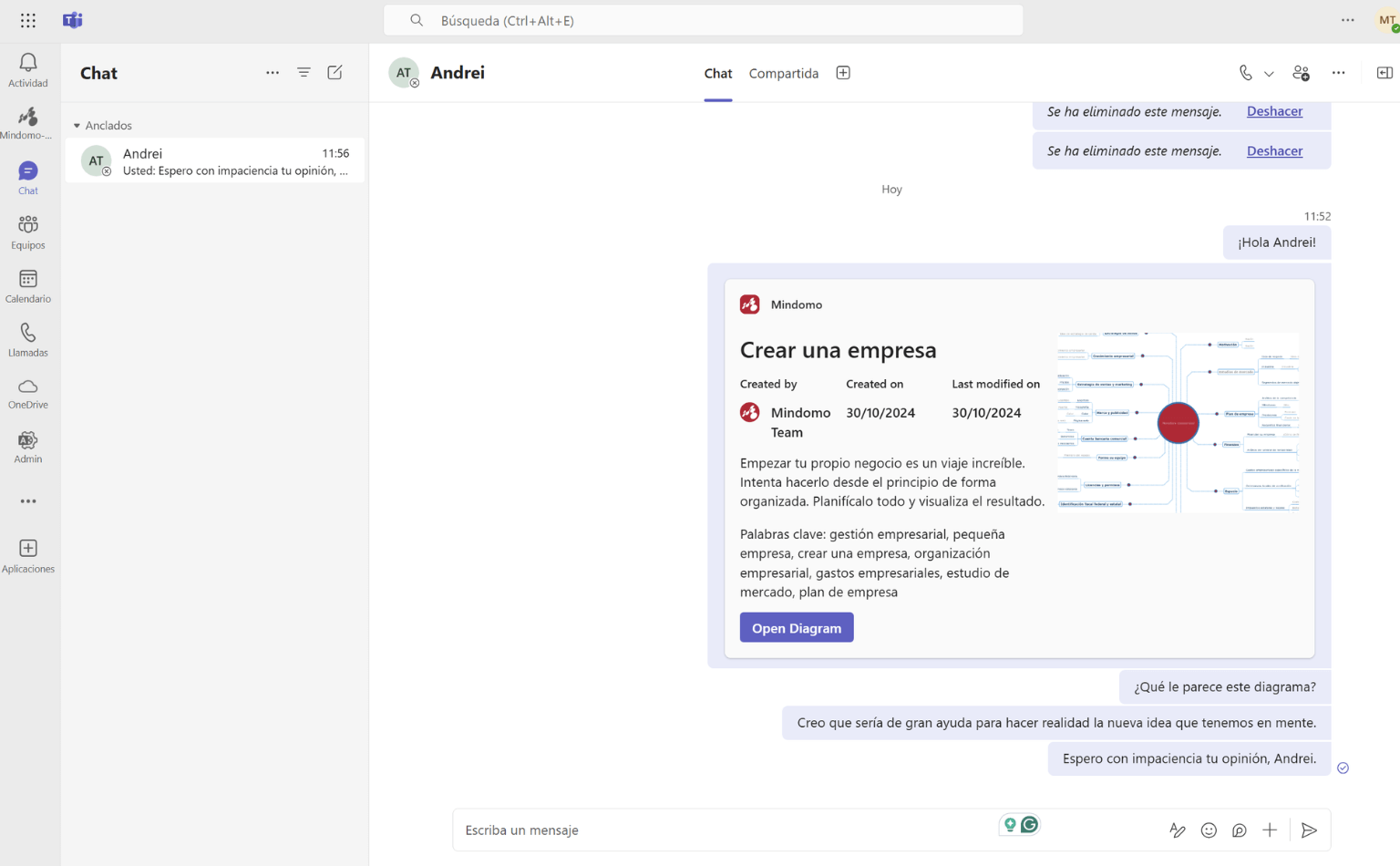Open chat list more options ellipsis
Screen dimensions: 1400x866
coord(273,73)
